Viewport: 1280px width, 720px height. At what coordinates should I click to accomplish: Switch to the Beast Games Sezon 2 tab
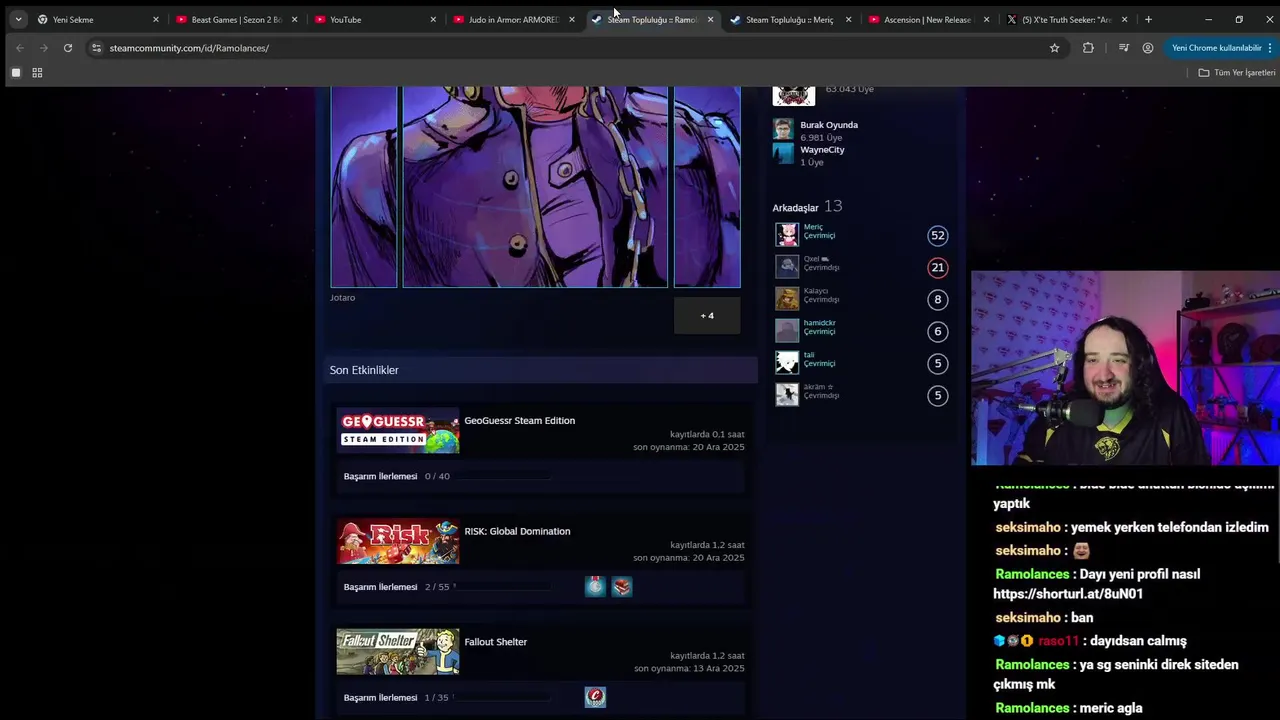click(x=236, y=19)
